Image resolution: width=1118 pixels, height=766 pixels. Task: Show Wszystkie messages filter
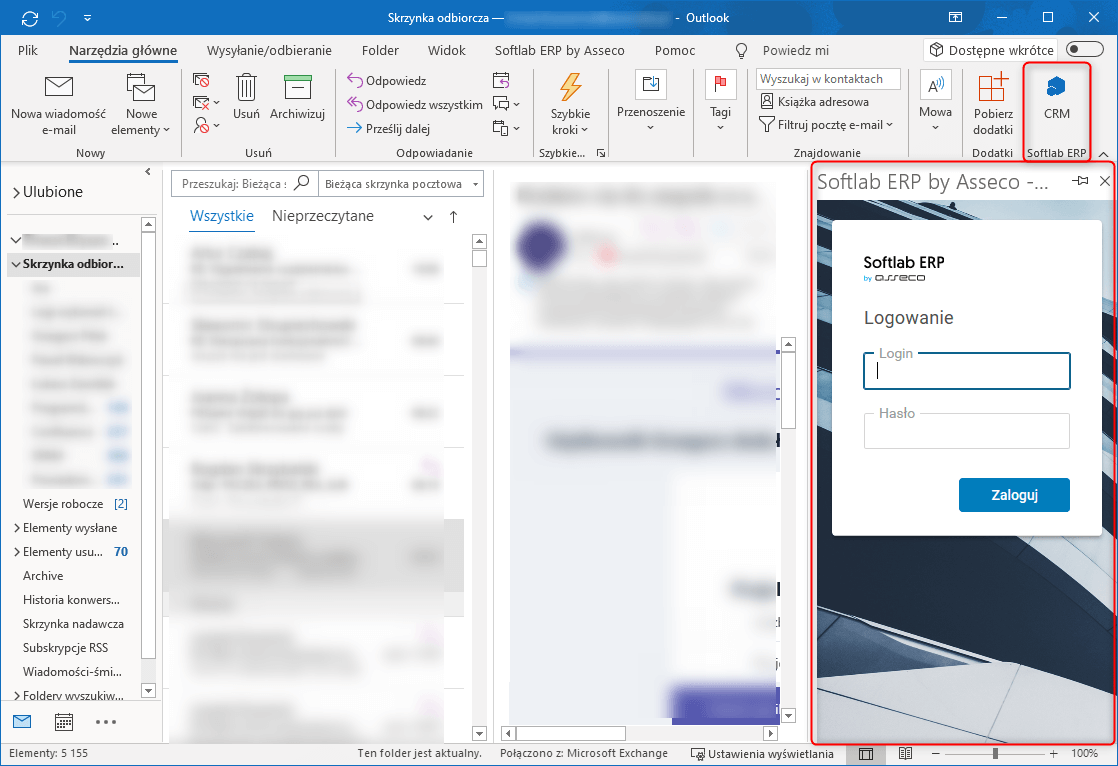click(222, 216)
